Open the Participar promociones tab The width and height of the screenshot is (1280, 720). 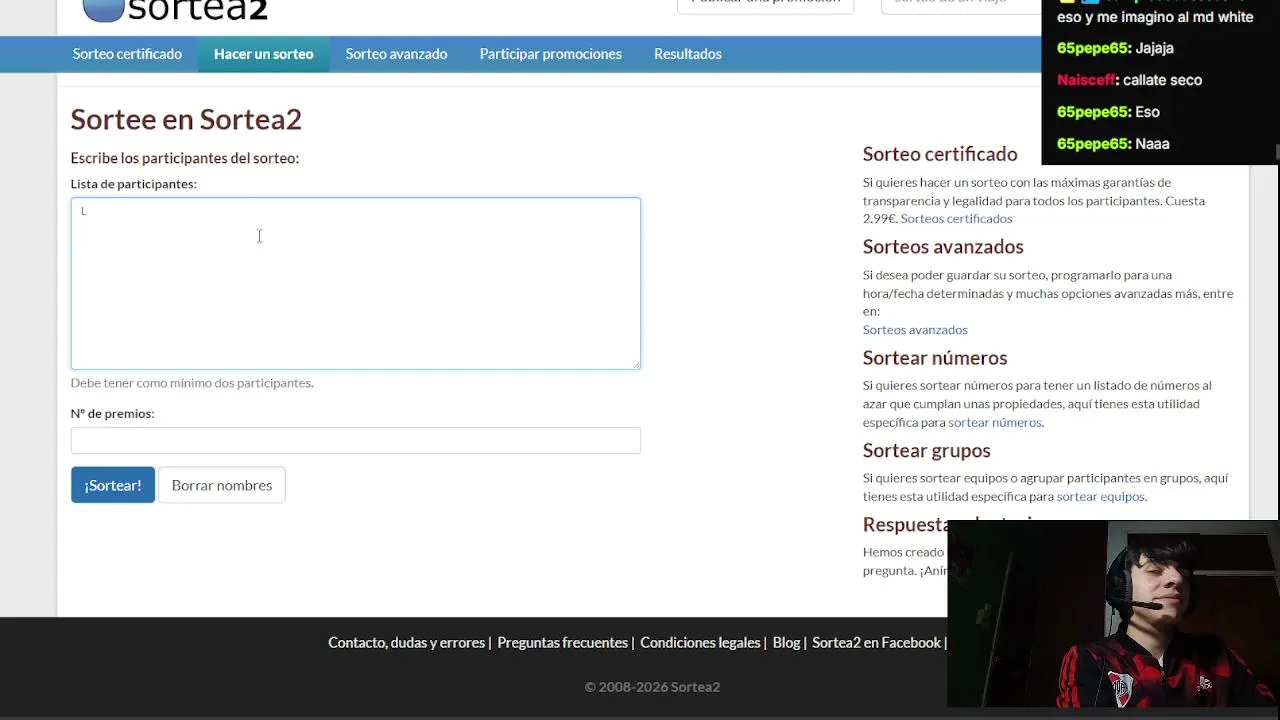tap(551, 54)
